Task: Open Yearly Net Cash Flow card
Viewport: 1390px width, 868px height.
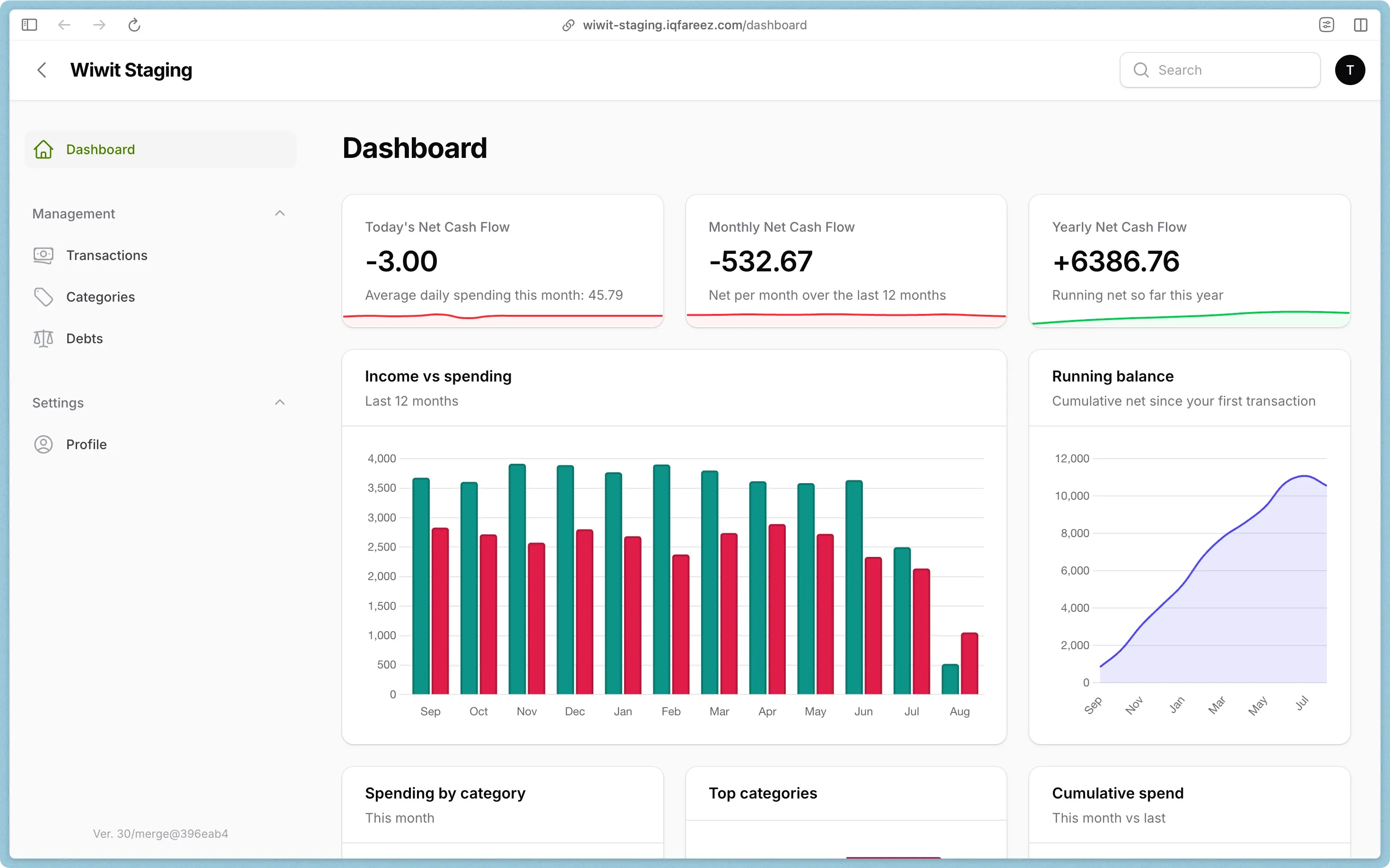Action: tap(1189, 261)
